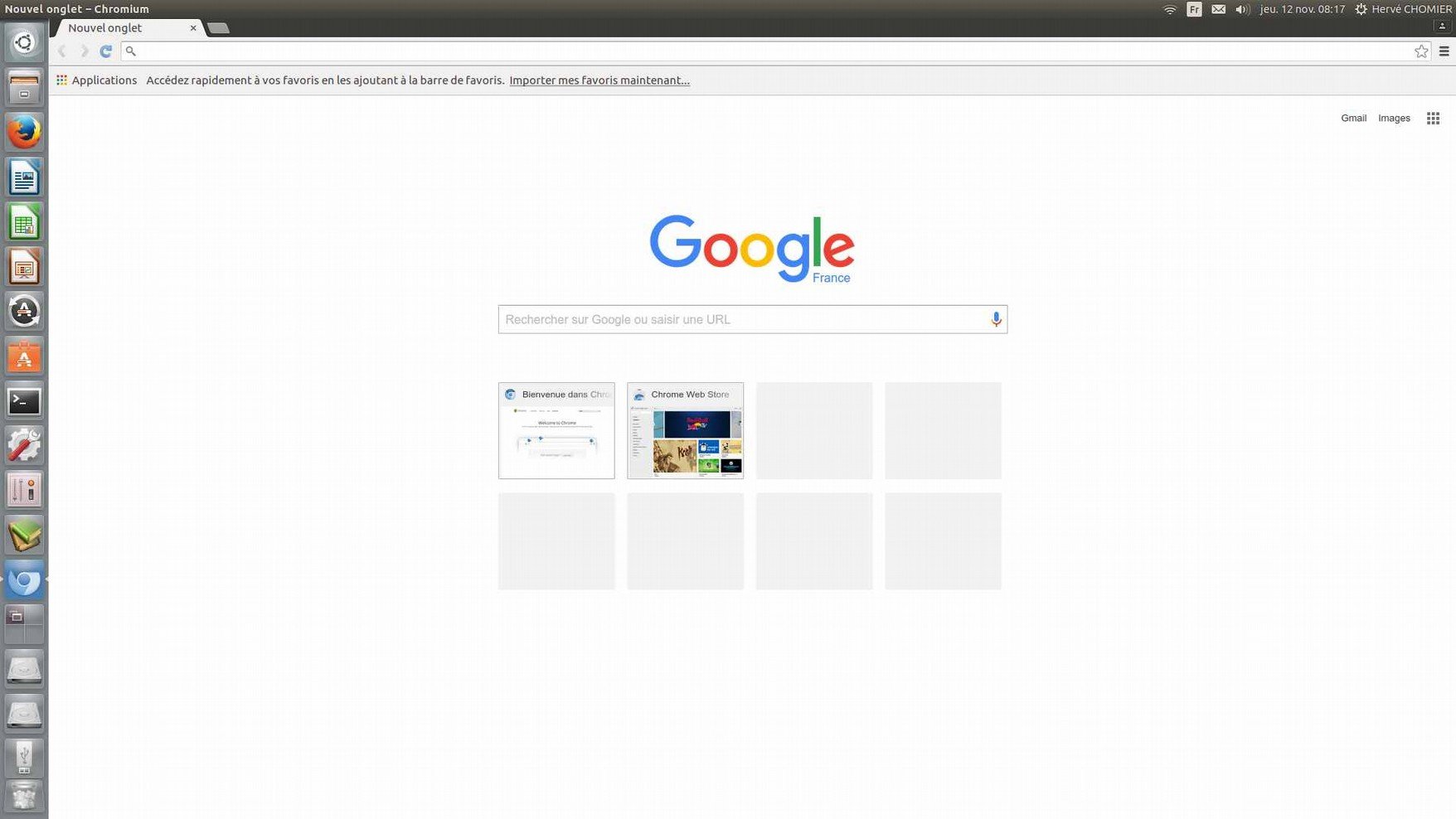Open a new tab with the tab strip button
This screenshot has height=819, width=1456.
tap(218, 28)
